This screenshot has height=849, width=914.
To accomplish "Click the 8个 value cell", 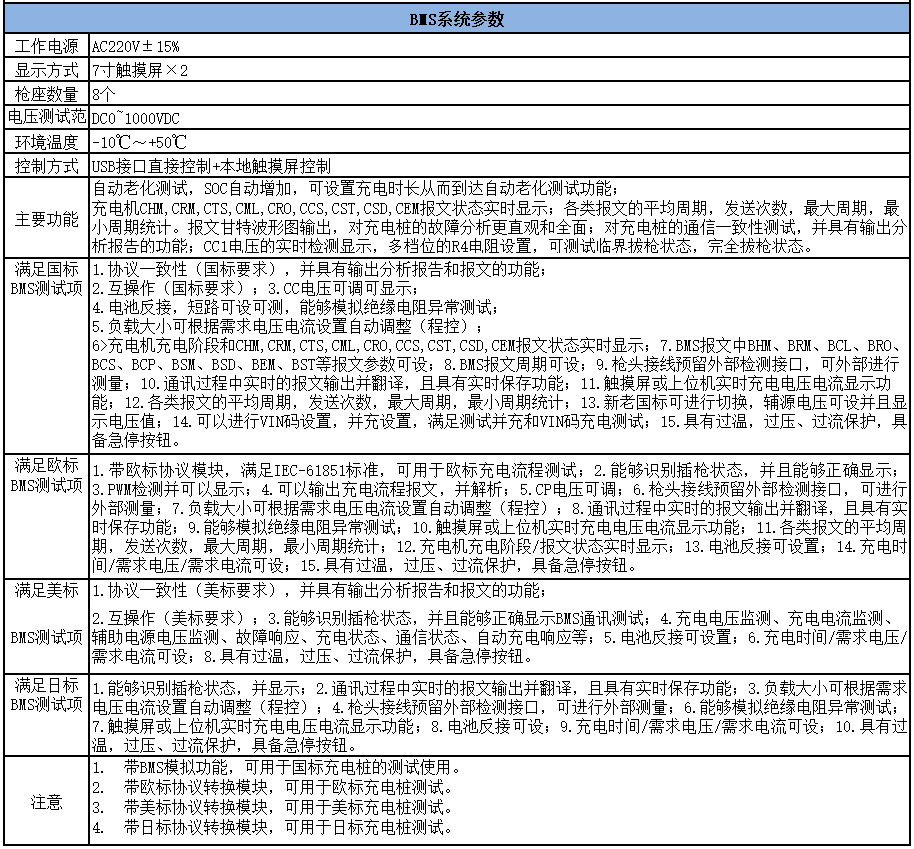I will 102,94.
